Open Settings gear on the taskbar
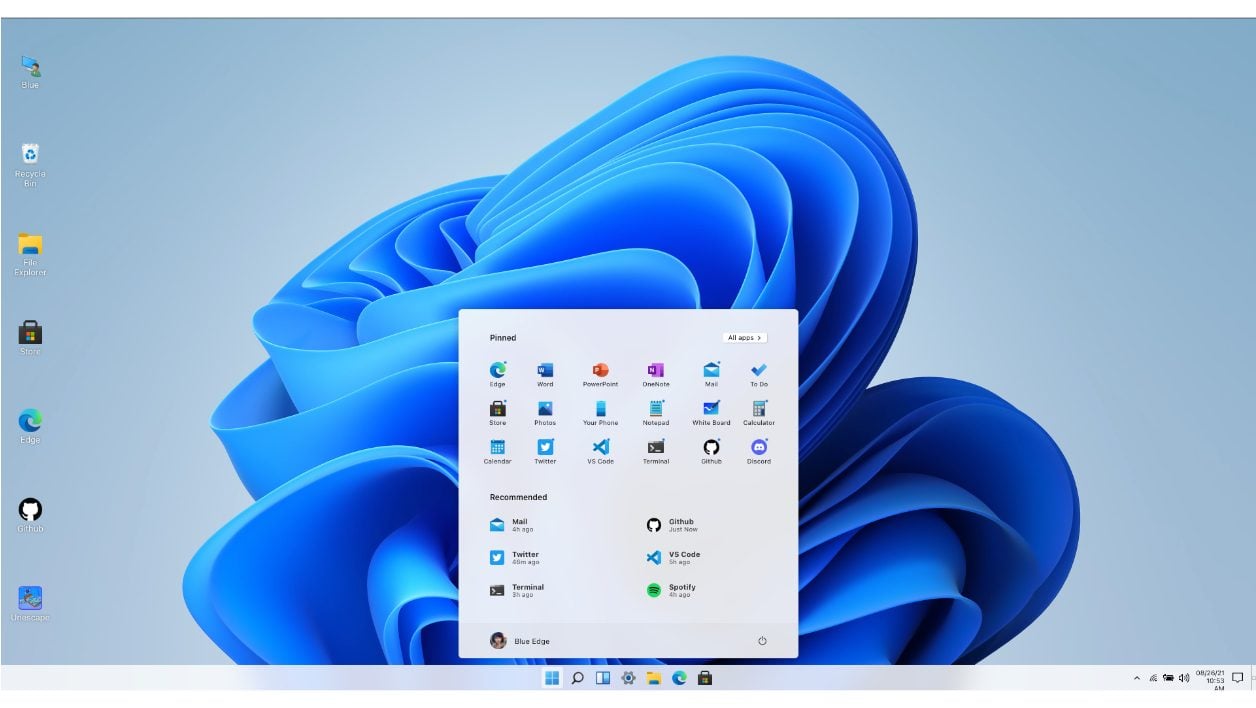1256x708 pixels. [628, 678]
